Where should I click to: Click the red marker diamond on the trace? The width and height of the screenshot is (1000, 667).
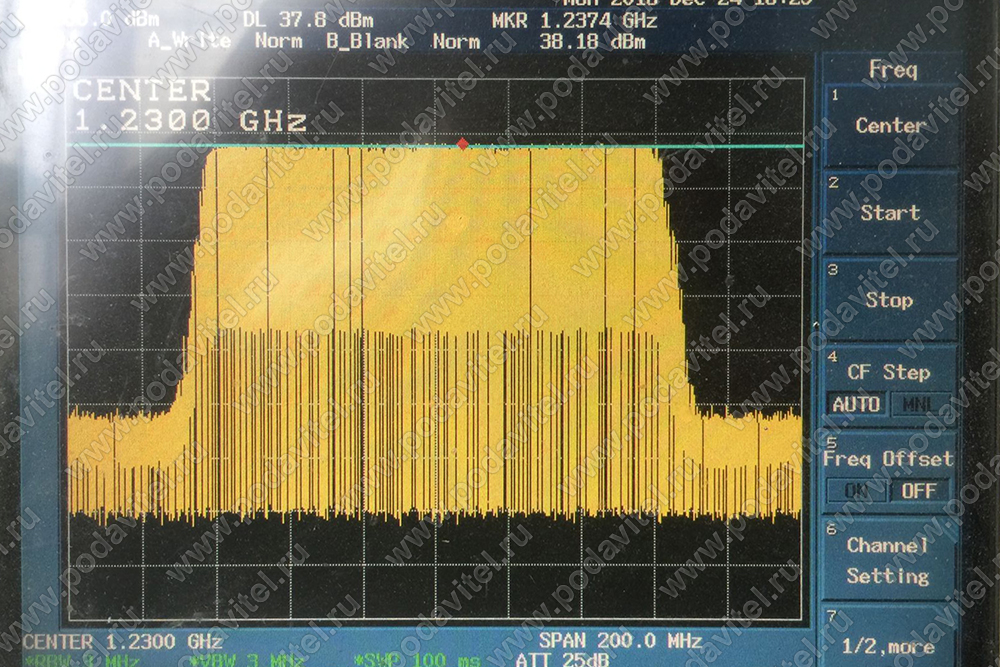point(463,144)
